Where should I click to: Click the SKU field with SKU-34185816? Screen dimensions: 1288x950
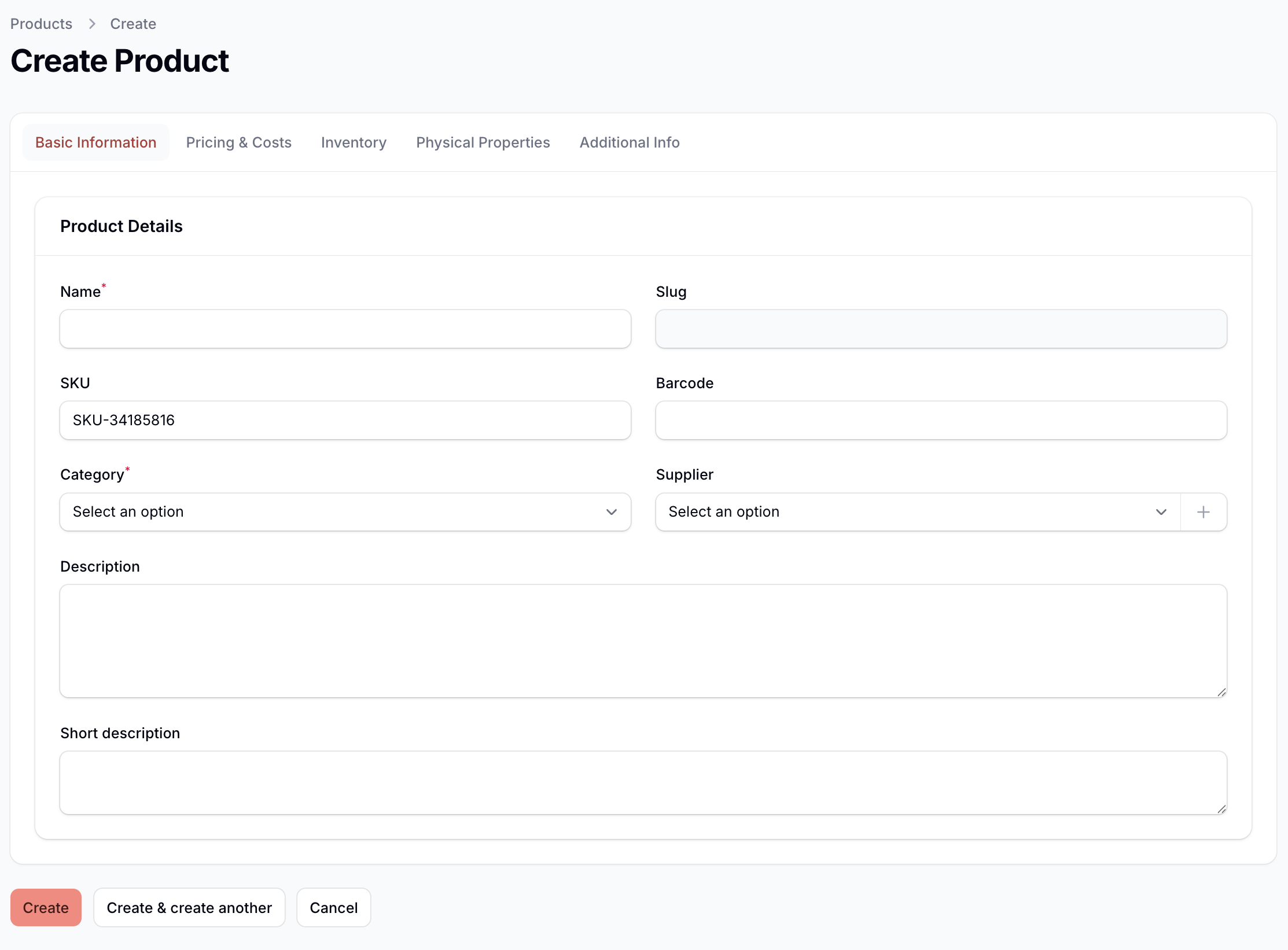[345, 420]
